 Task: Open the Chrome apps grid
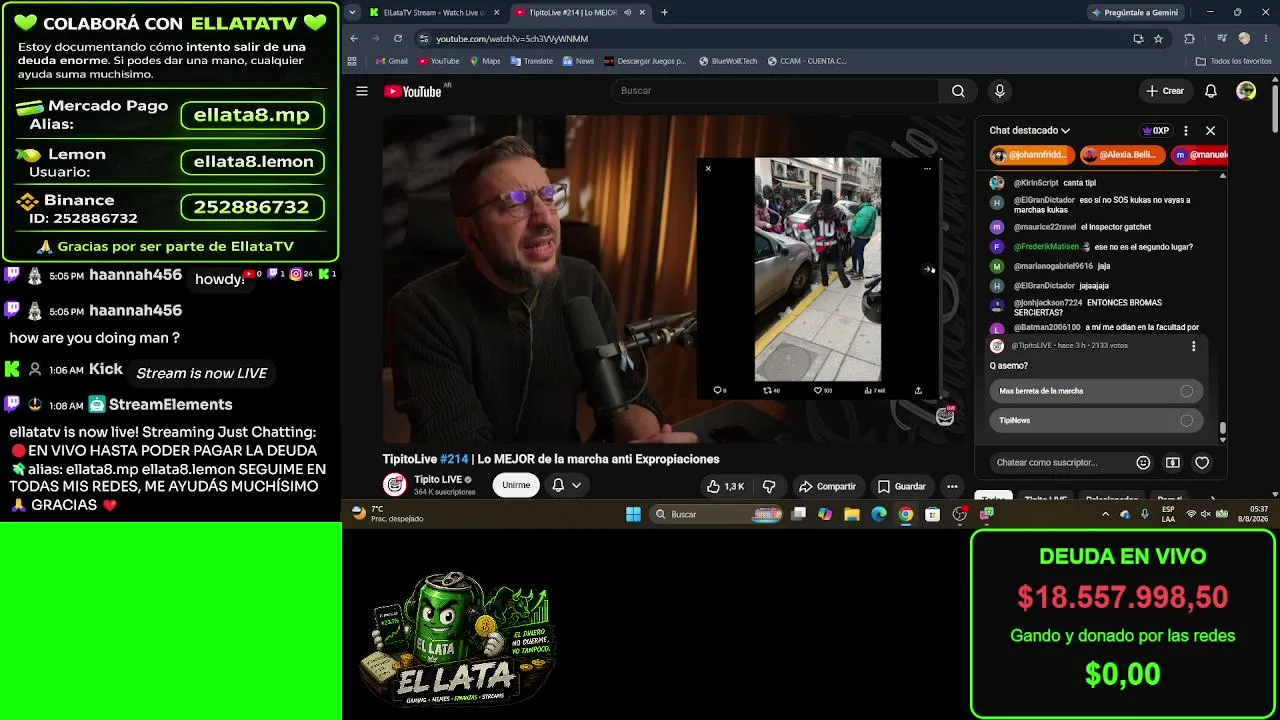tap(352, 61)
